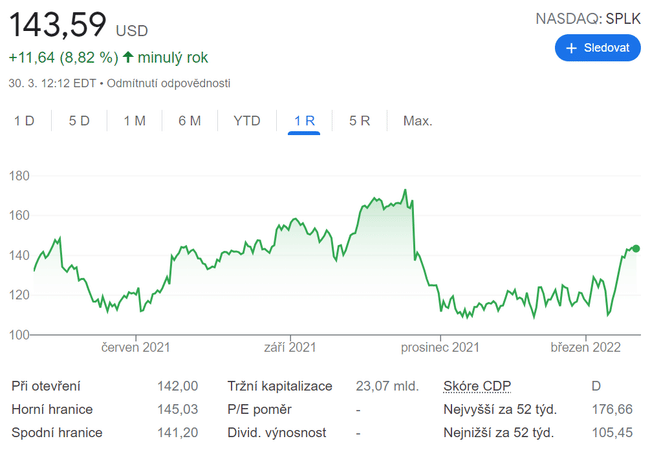Switch chart to YTD view
Image resolution: width=650 pixels, height=450 pixels.
(x=247, y=121)
